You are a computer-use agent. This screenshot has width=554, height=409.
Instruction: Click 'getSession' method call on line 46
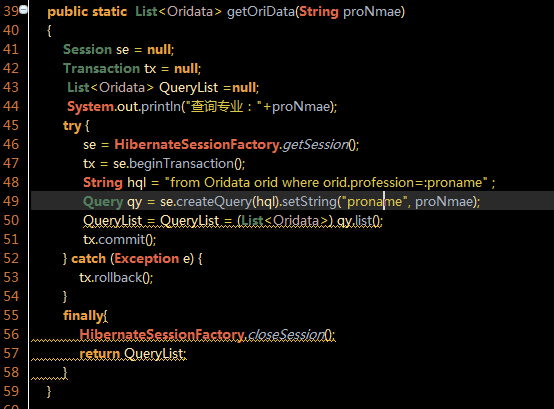click(x=316, y=145)
